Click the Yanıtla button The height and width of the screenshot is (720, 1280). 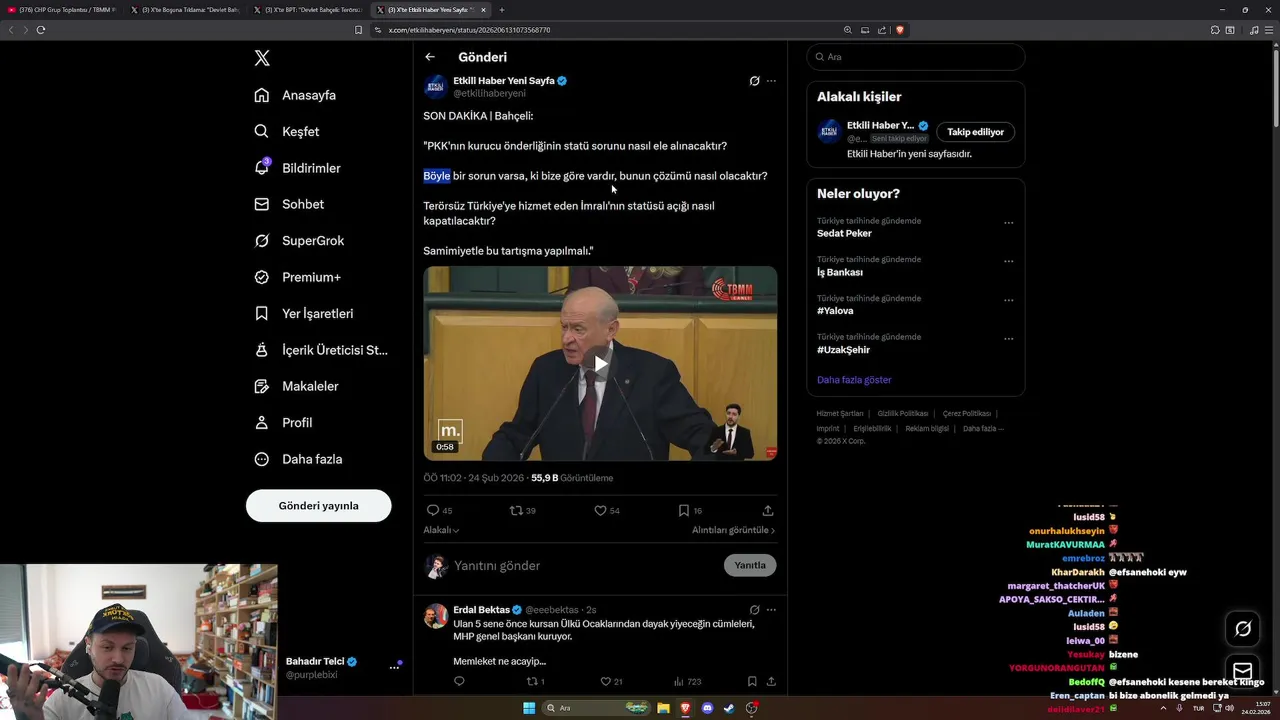pos(750,565)
